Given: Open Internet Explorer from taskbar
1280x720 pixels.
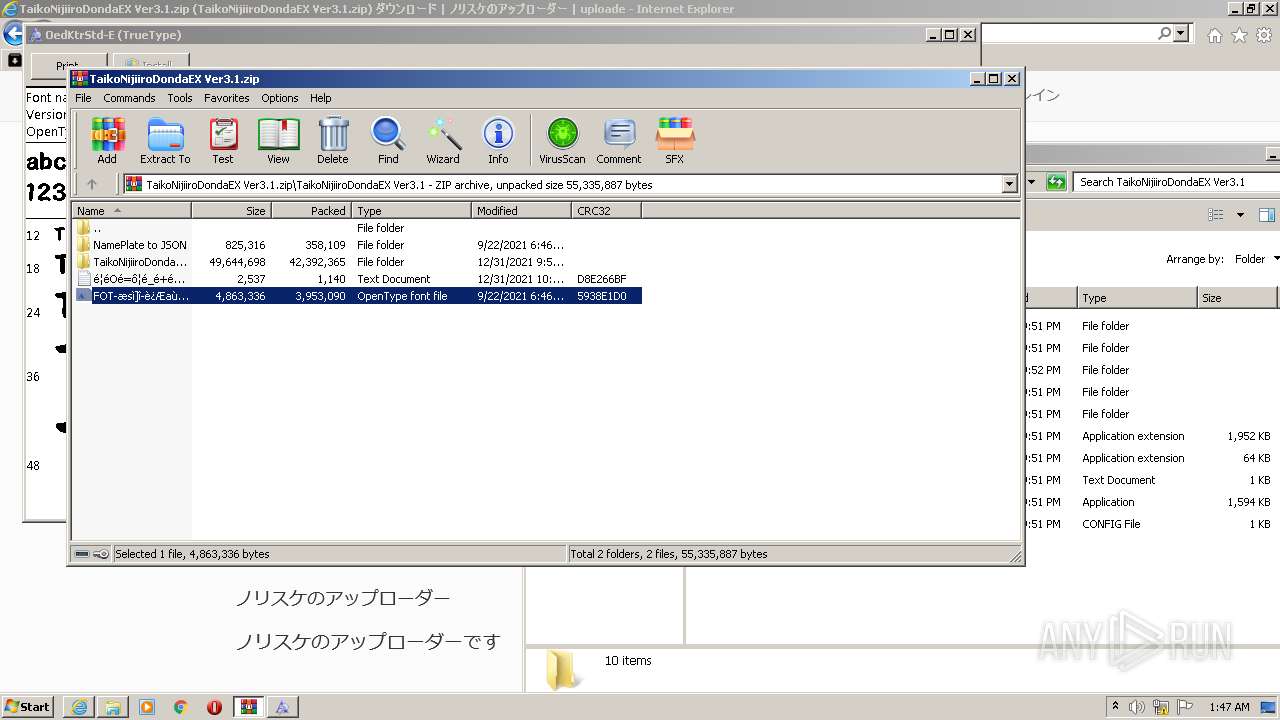Looking at the screenshot, I should pyautogui.click(x=80, y=706).
